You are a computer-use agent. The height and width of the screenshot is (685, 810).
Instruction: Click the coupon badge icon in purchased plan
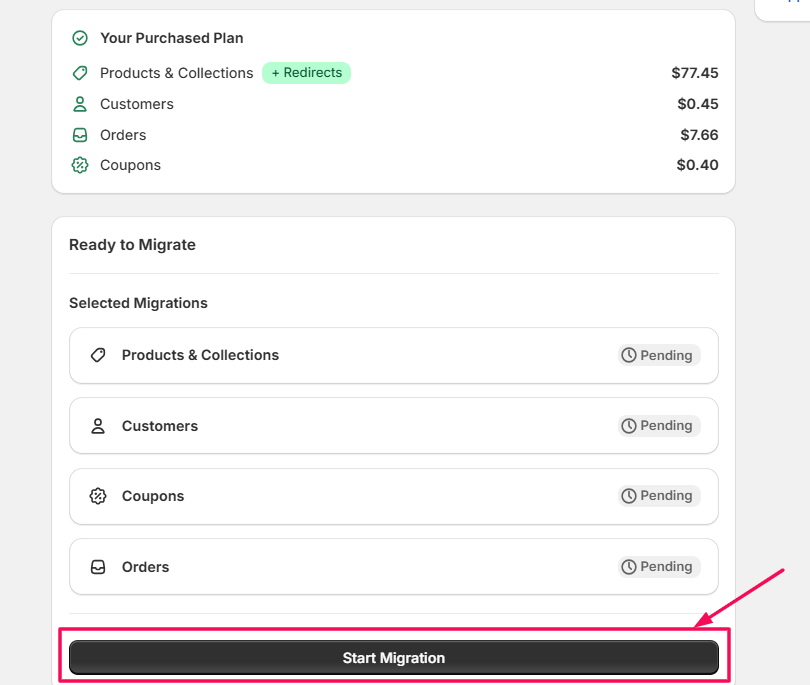80,165
